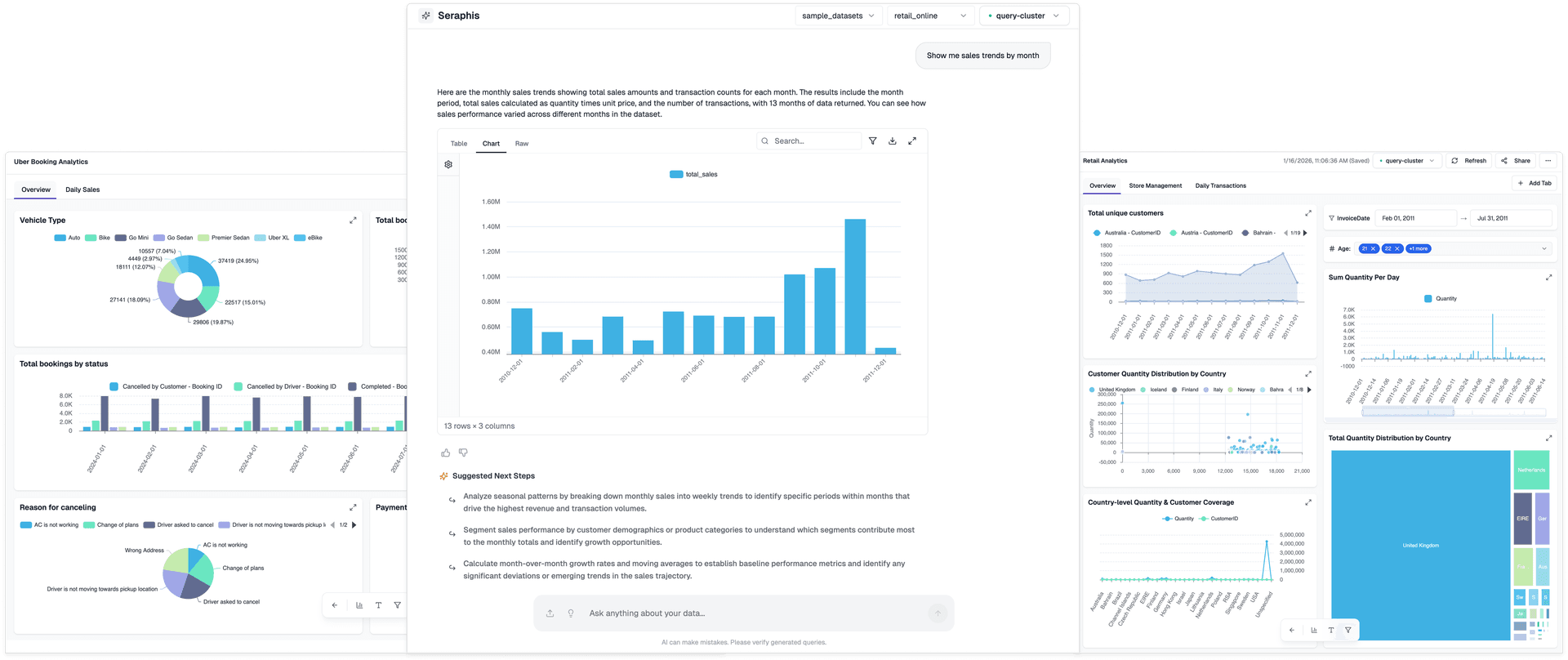Screen dimensions: 1568x660
Task: Expand the Sum Quantity Per Day chart
Action: point(1548,278)
